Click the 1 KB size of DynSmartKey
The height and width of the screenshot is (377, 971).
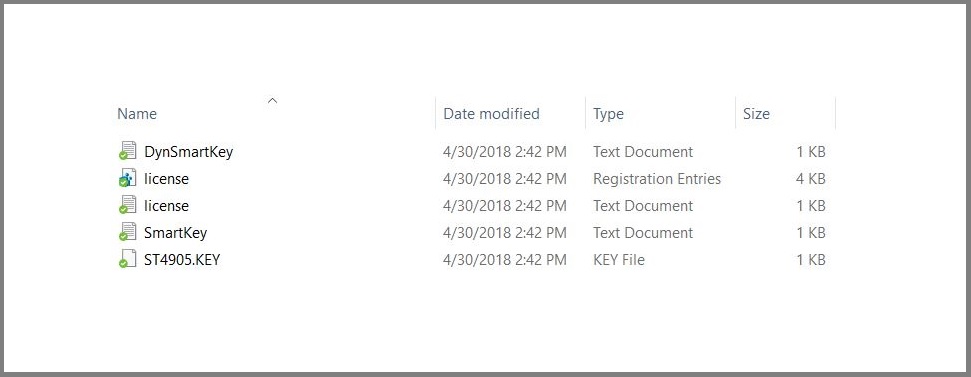(811, 152)
